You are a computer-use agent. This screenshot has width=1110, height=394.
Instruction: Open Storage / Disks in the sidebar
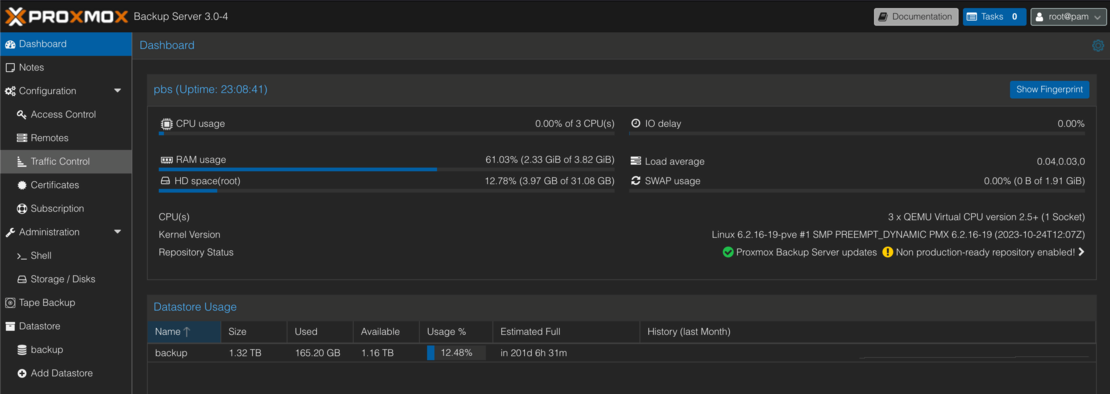(66, 279)
